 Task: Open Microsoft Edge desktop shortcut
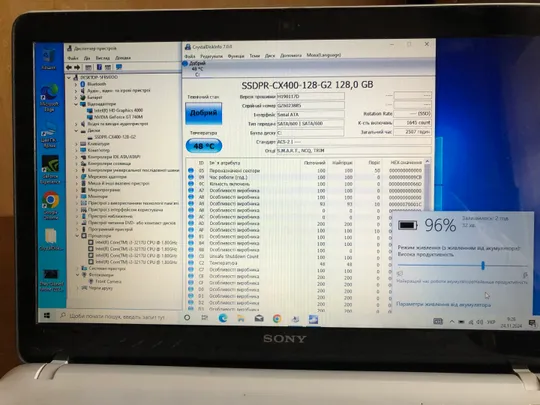tap(50, 98)
